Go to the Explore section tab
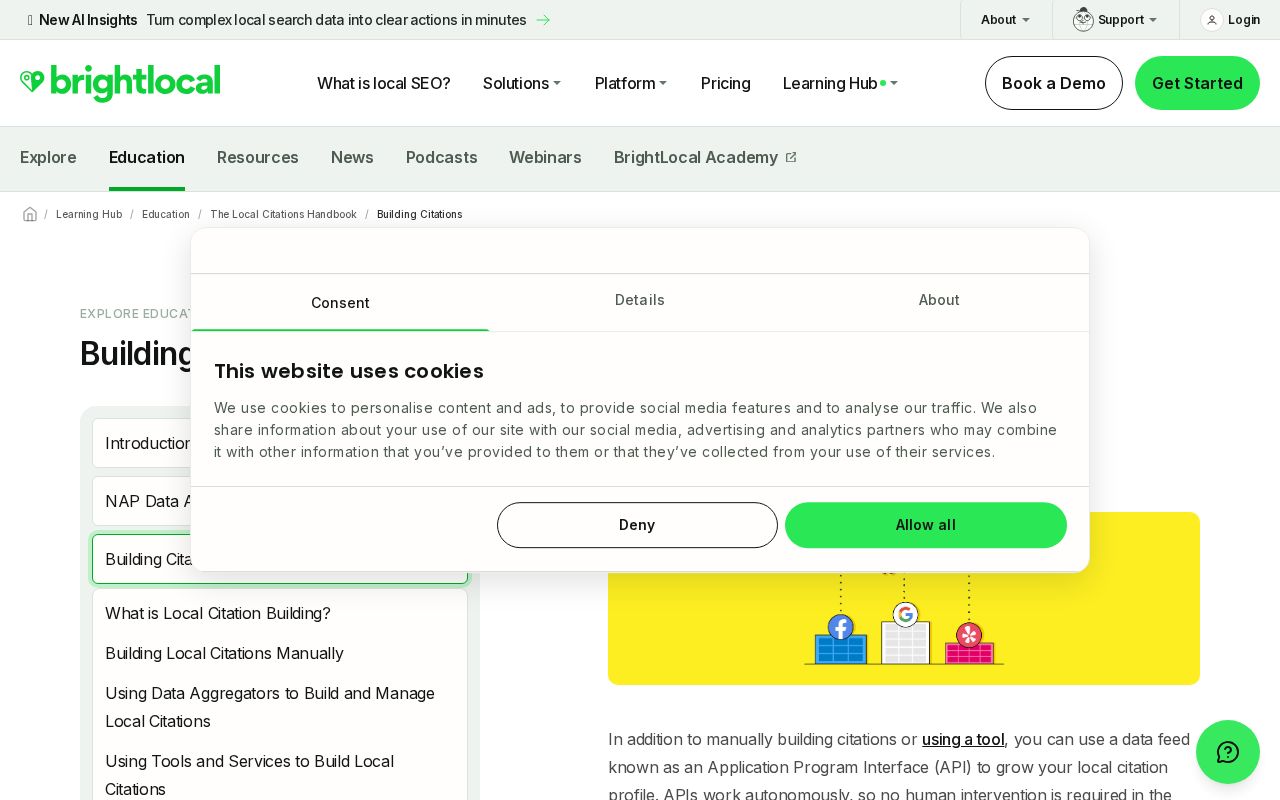Image resolution: width=1280 pixels, height=800 pixels. click(x=48, y=157)
